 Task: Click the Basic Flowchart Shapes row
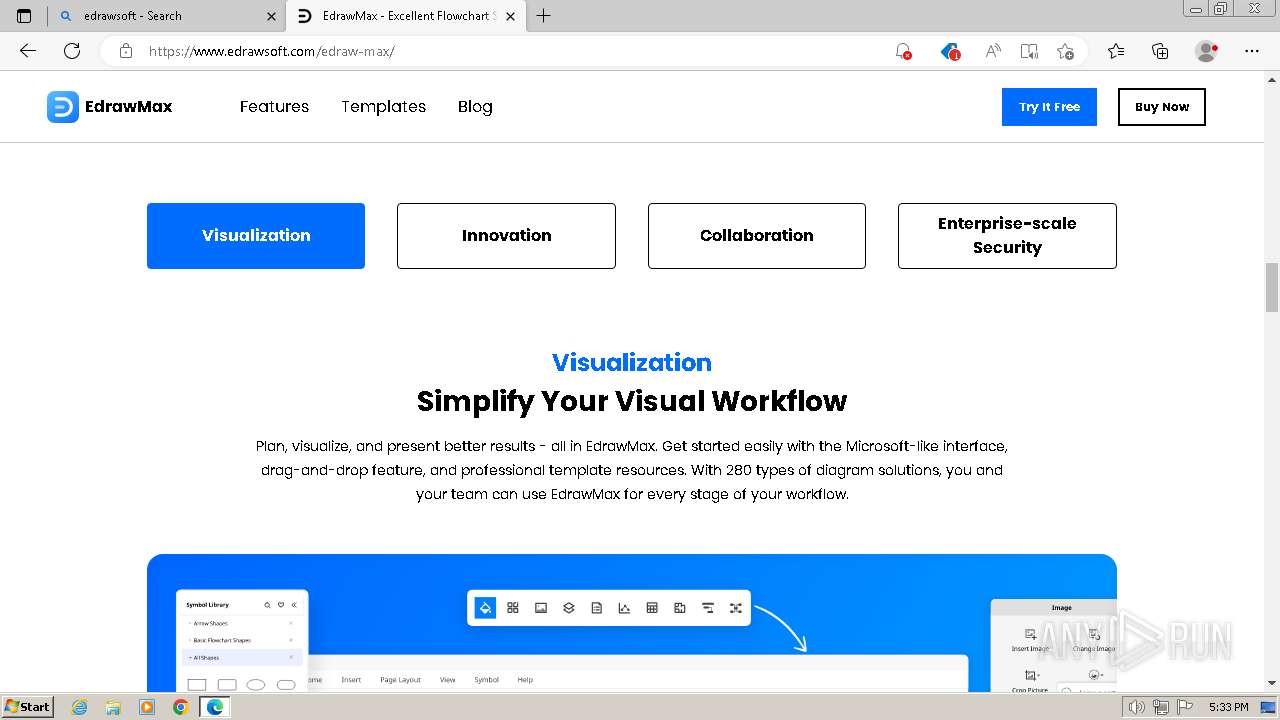point(241,640)
